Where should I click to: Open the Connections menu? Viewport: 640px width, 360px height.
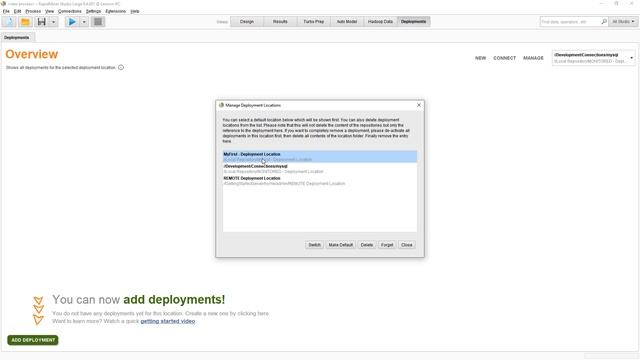point(70,11)
